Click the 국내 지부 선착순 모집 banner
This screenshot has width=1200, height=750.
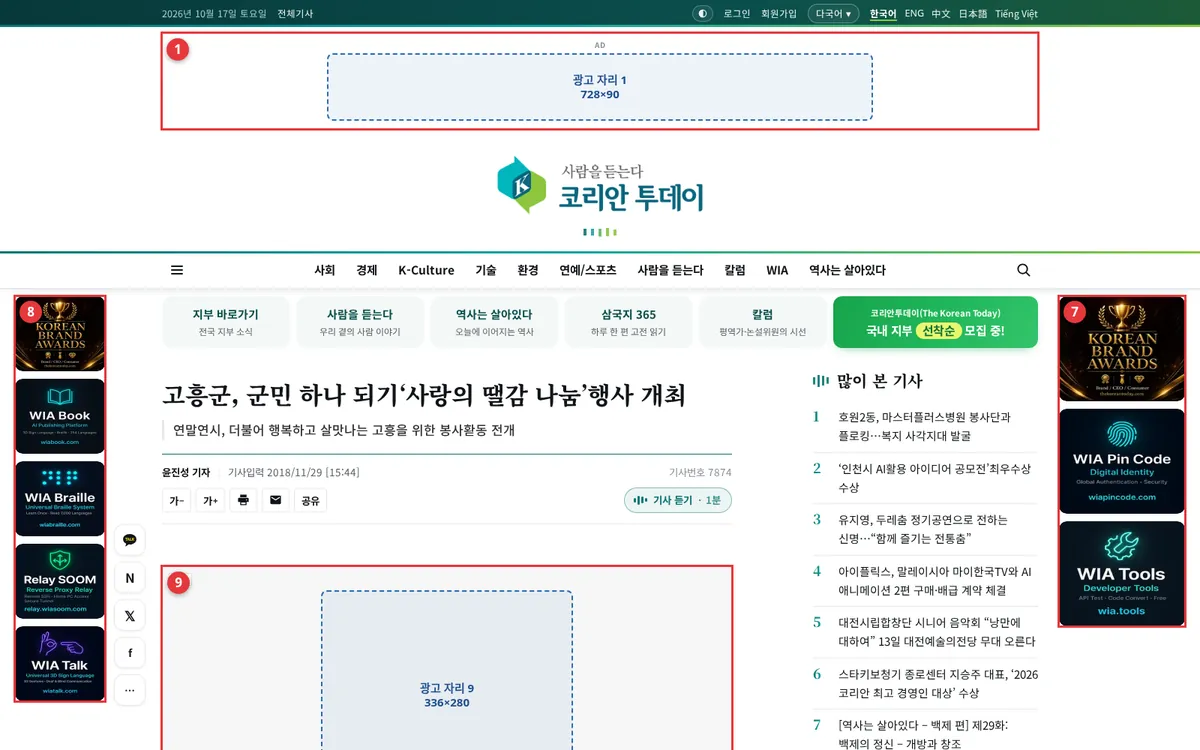(935, 322)
